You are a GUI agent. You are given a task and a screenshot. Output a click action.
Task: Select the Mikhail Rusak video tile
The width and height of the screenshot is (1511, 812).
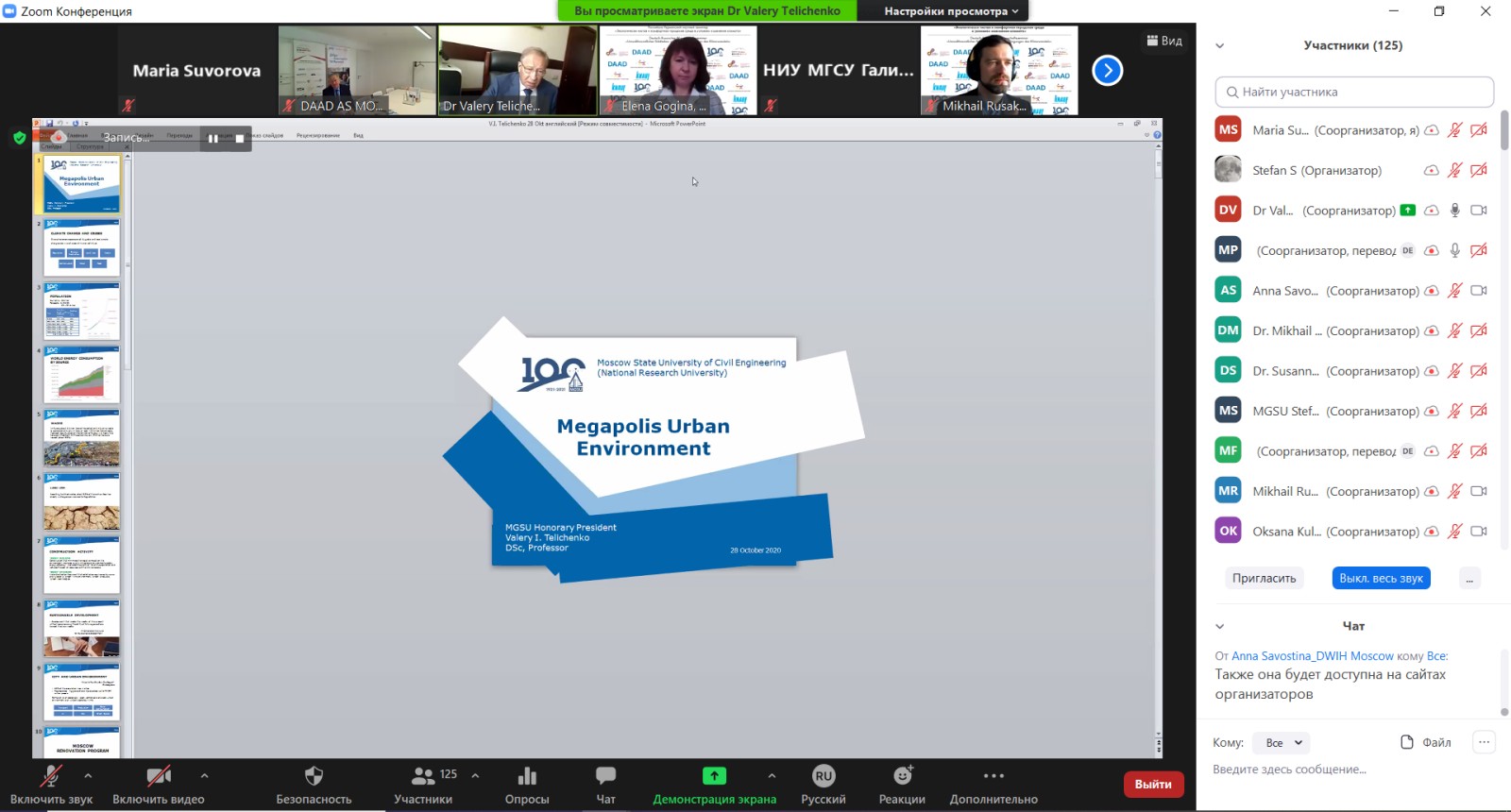tap(999, 71)
